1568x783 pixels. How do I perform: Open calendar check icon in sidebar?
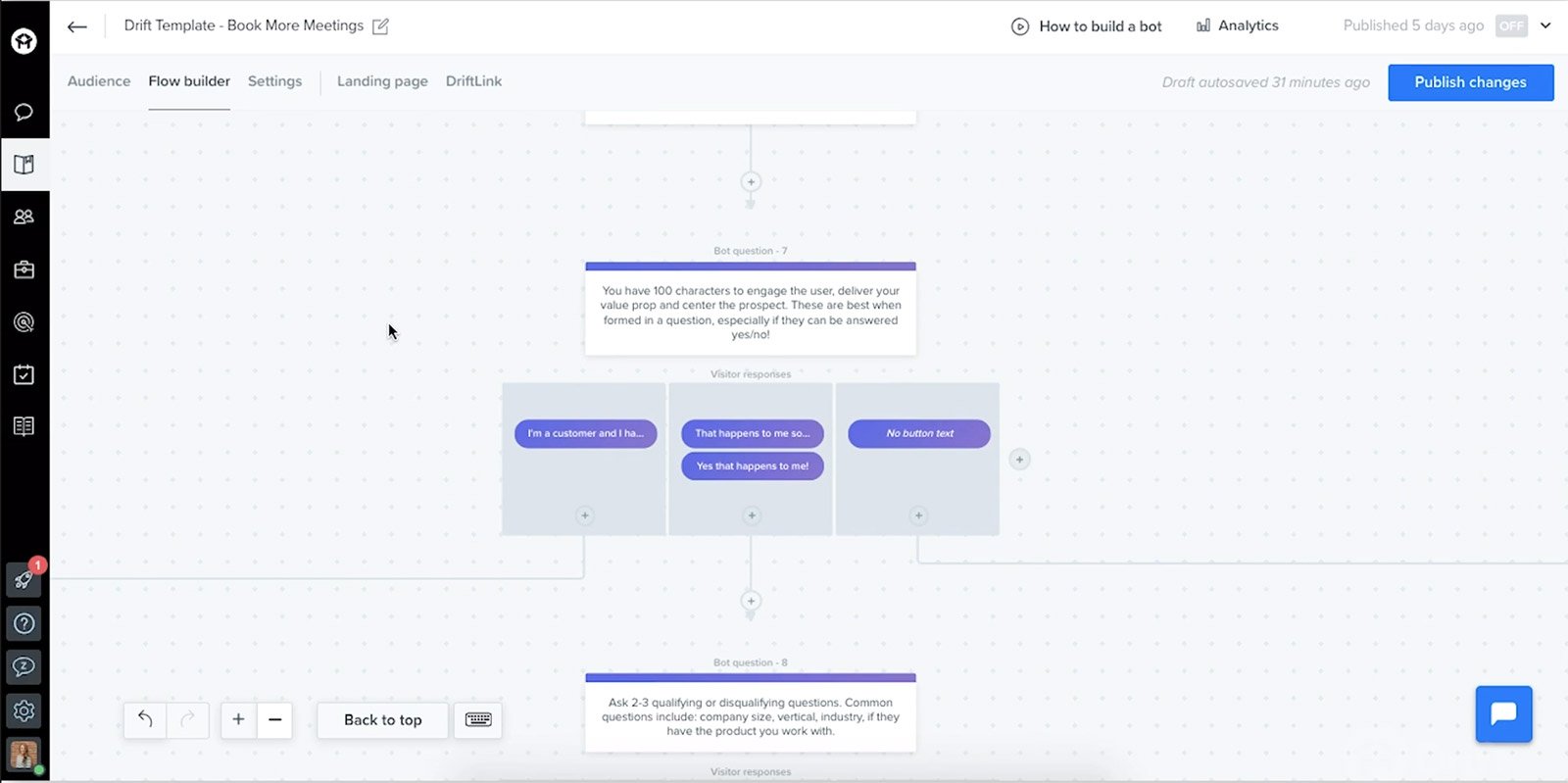[x=24, y=374]
